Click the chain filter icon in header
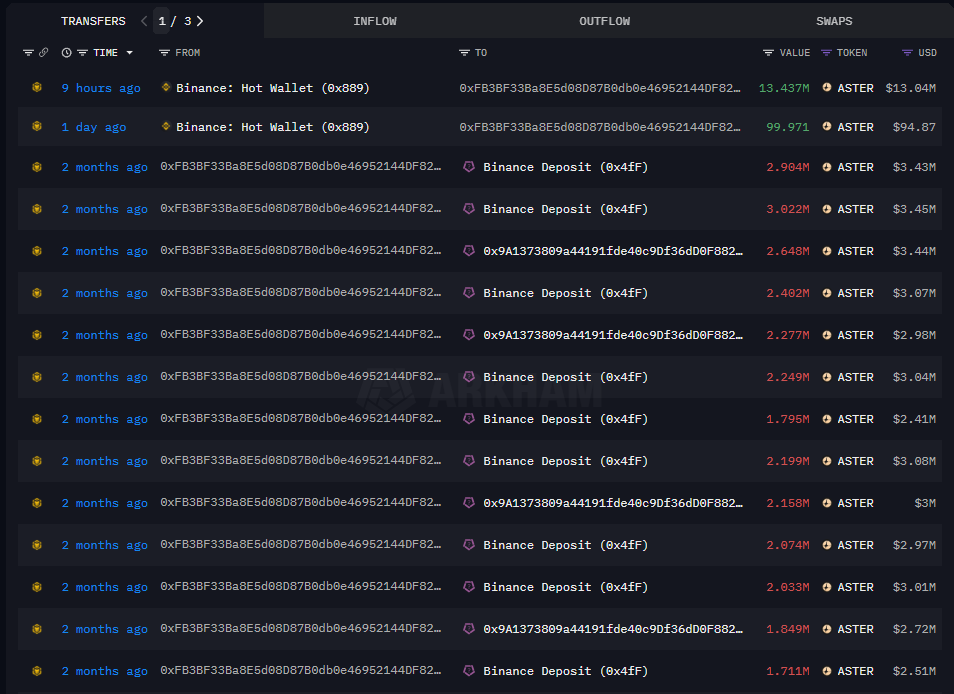Screen dimensions: 954x694 tap(28, 53)
